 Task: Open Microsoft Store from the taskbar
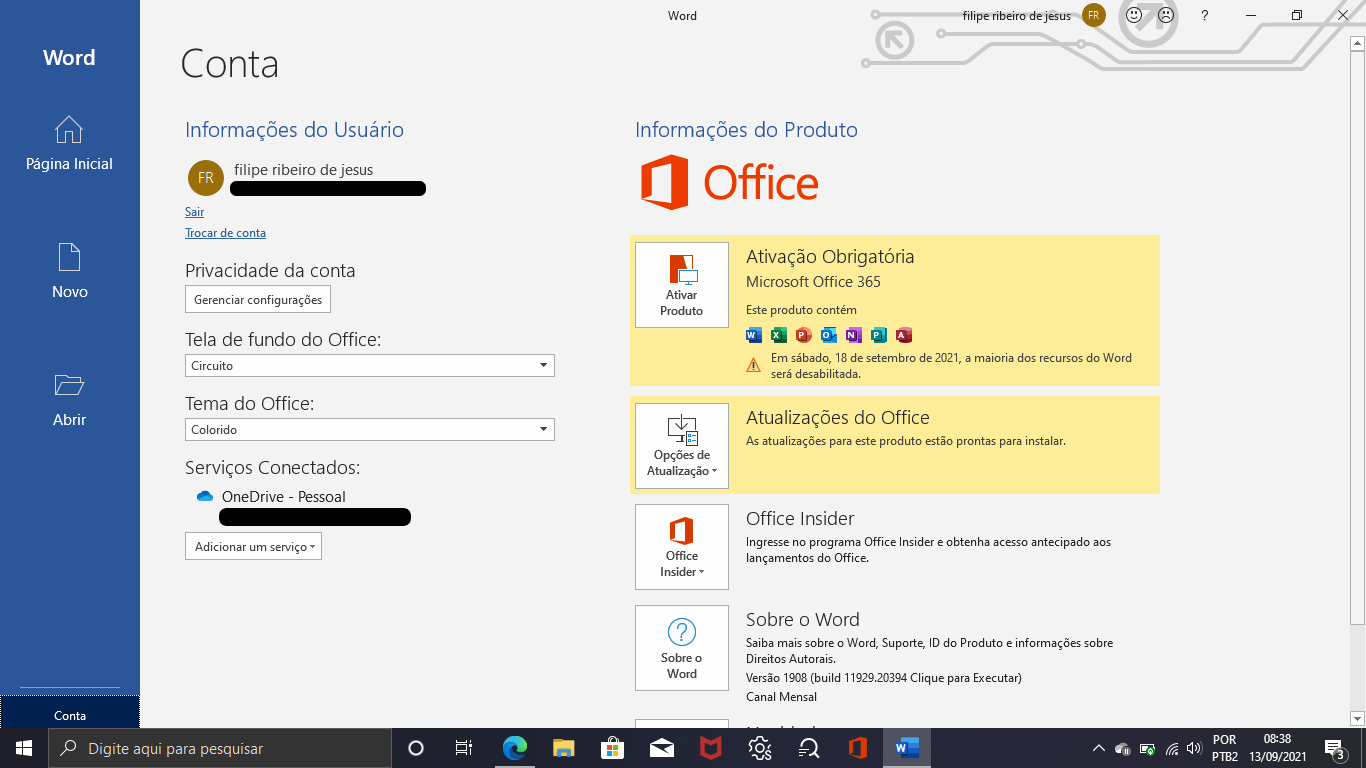coord(613,748)
